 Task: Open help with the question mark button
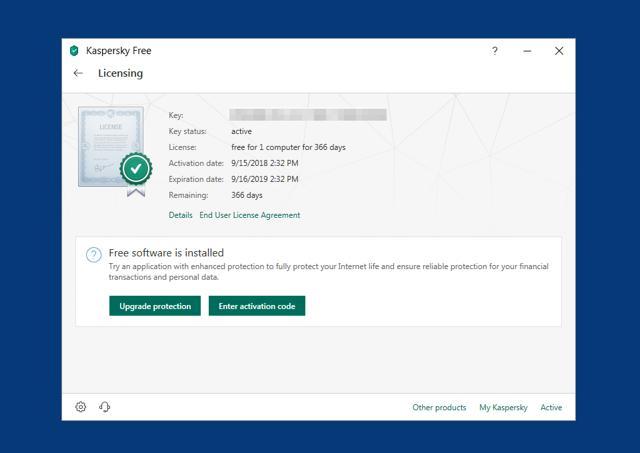pyautogui.click(x=494, y=51)
